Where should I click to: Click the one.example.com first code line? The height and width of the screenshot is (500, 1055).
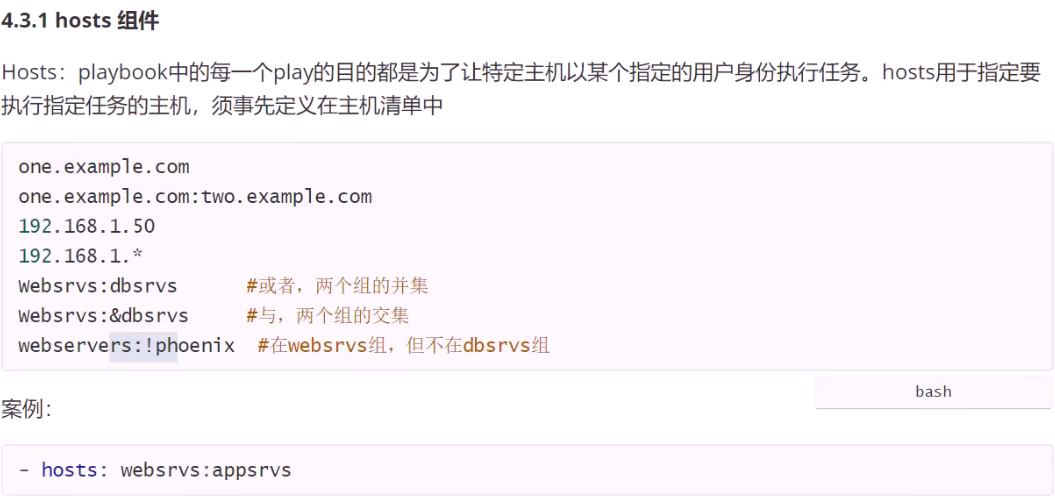[104, 167]
